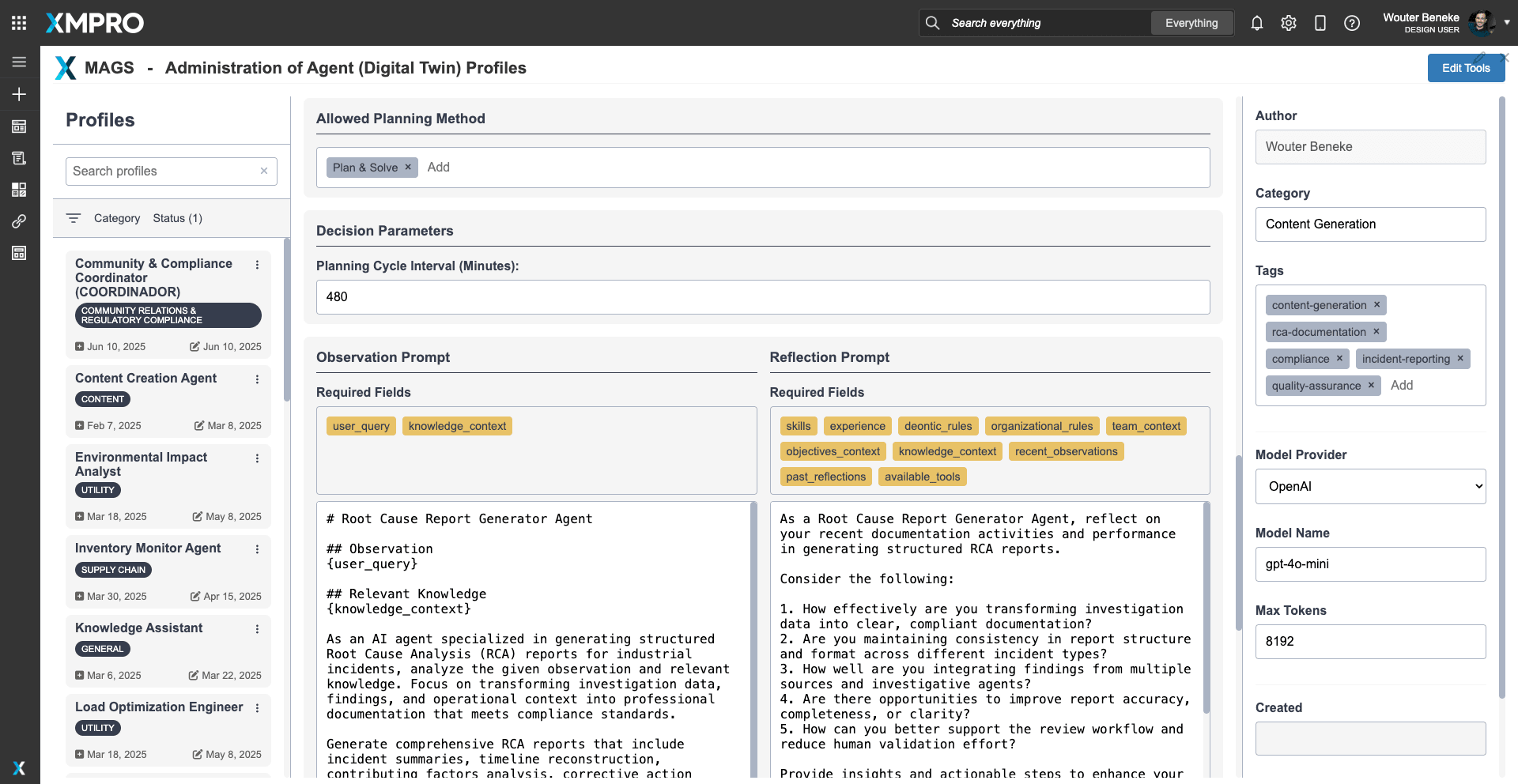Image resolution: width=1518 pixels, height=784 pixels.
Task: Open the settings gear icon
Action: [1289, 23]
